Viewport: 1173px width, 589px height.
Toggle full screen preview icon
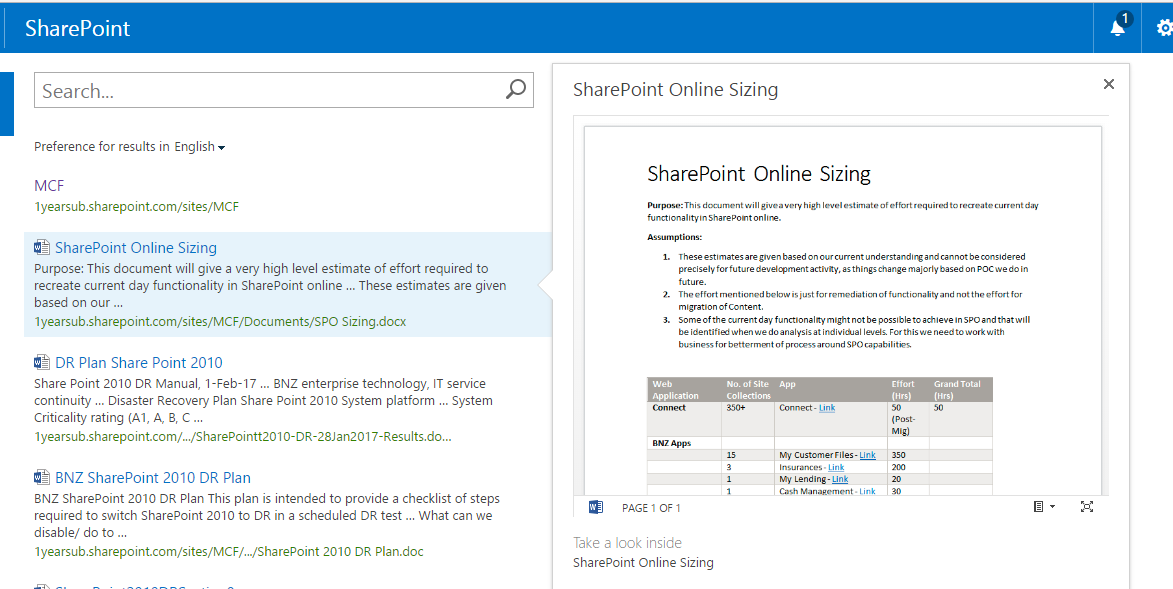point(1087,507)
